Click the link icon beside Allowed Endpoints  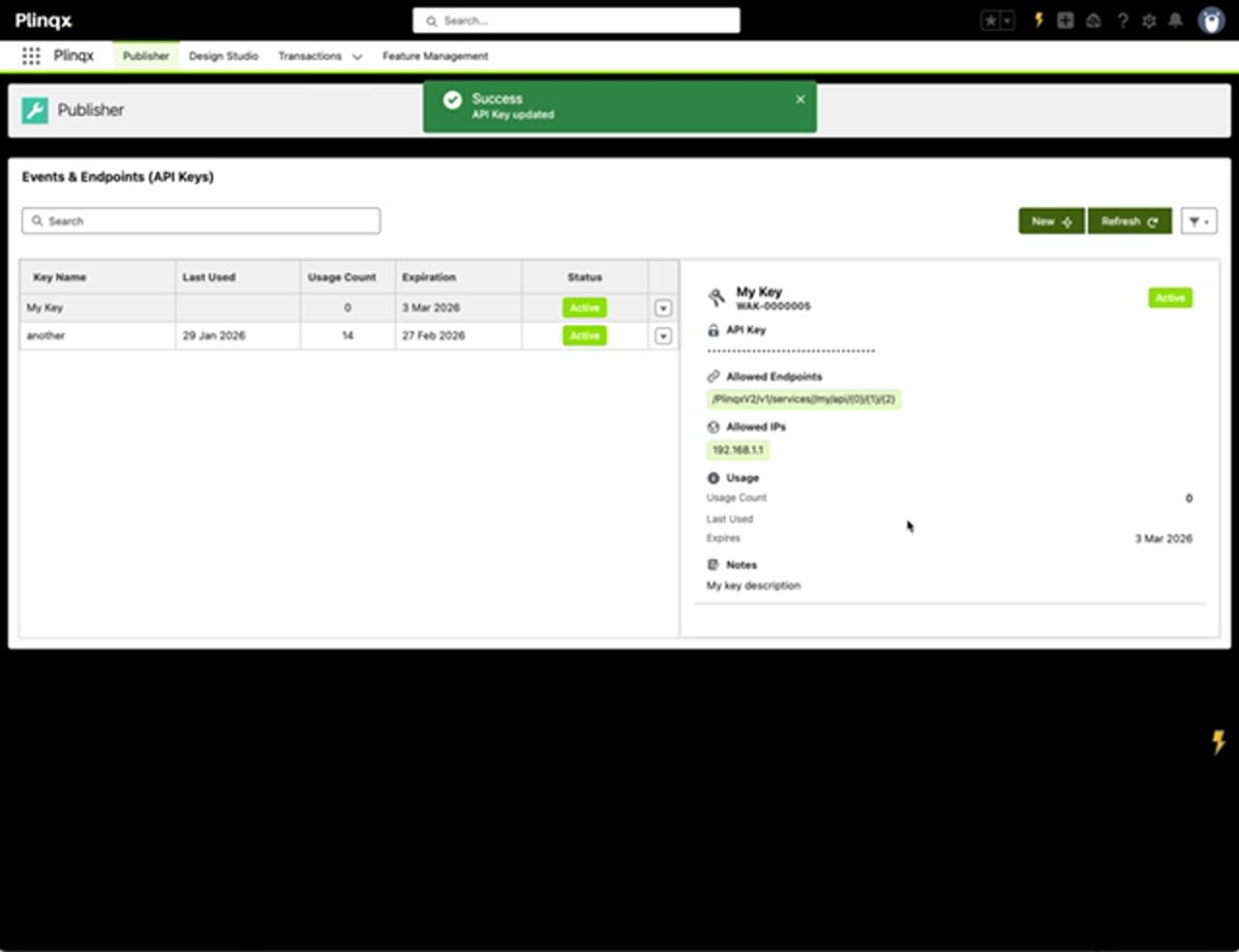click(x=713, y=376)
